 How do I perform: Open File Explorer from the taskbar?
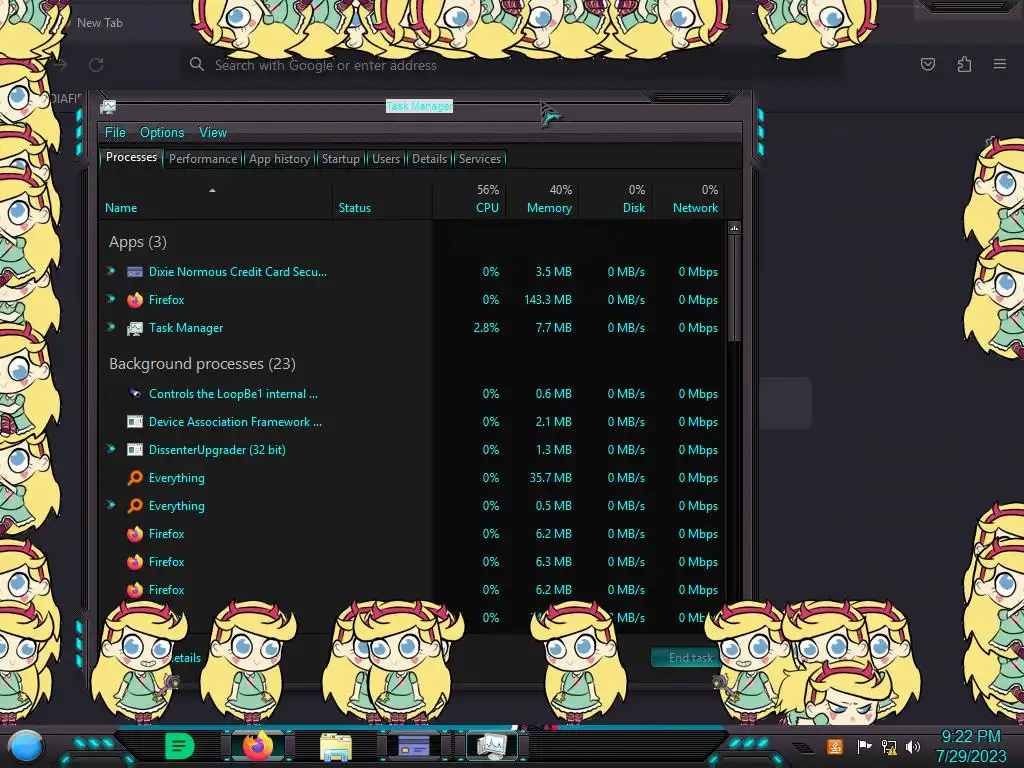336,747
